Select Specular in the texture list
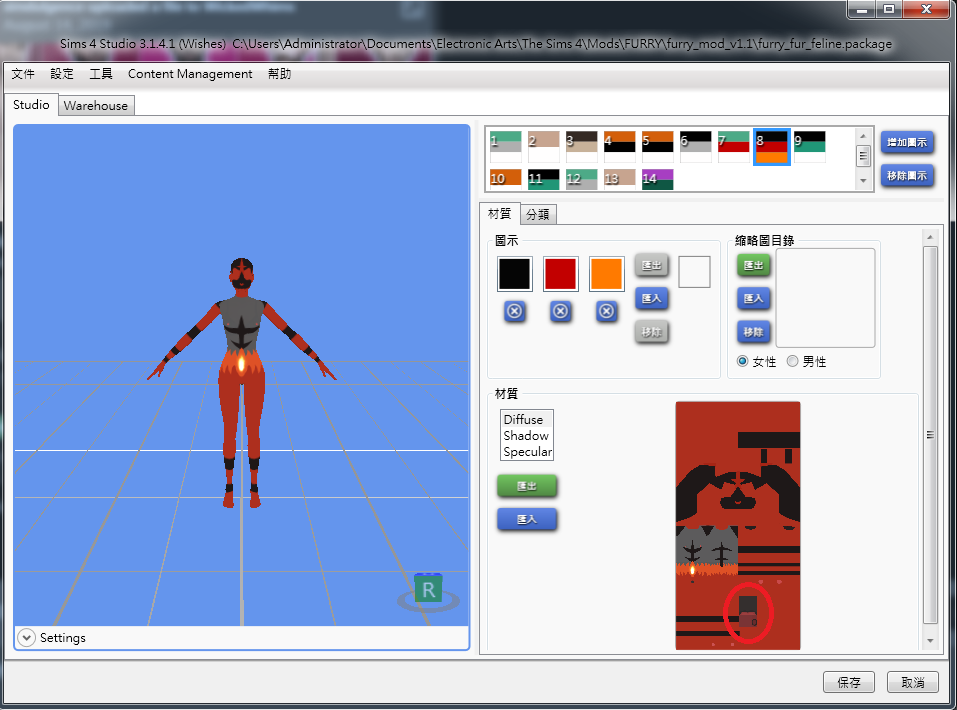The height and width of the screenshot is (710, 957). [526, 452]
